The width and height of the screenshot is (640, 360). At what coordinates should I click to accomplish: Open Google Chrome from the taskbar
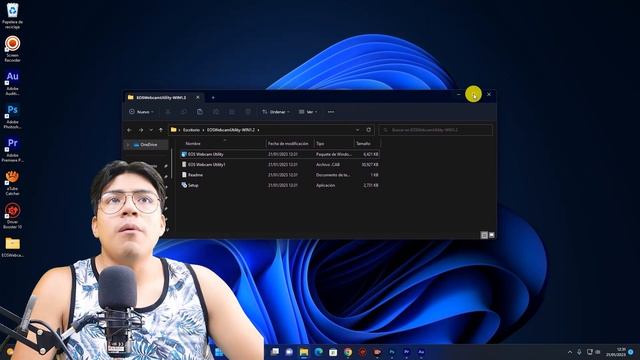pos(348,352)
